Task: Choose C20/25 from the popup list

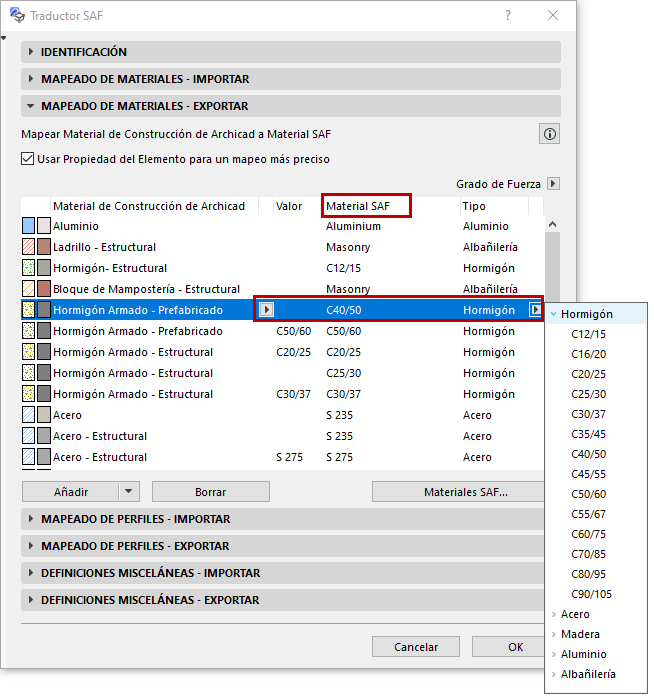Action: (x=588, y=374)
